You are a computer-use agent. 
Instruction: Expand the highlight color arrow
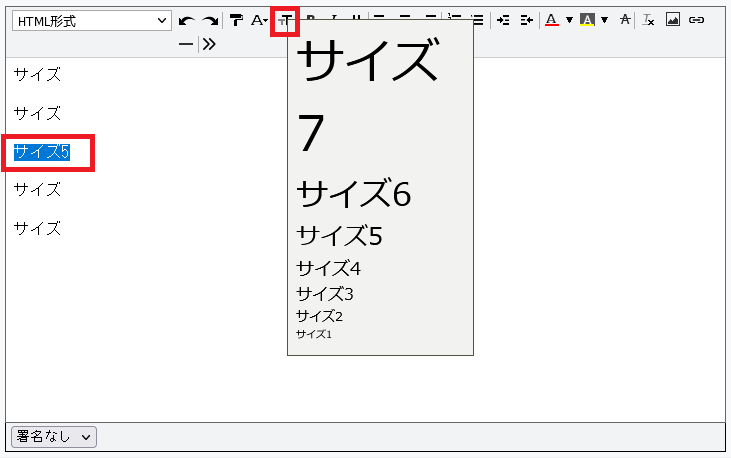(x=605, y=20)
